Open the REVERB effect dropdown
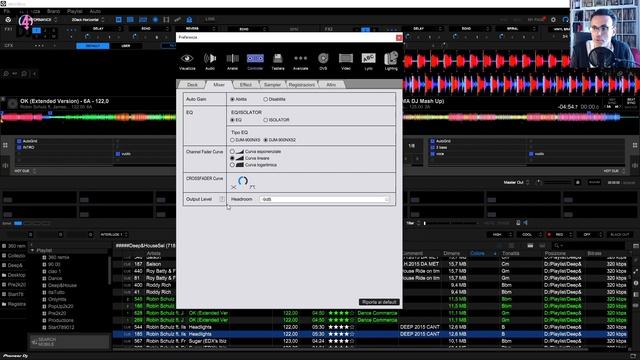 pos(195,29)
